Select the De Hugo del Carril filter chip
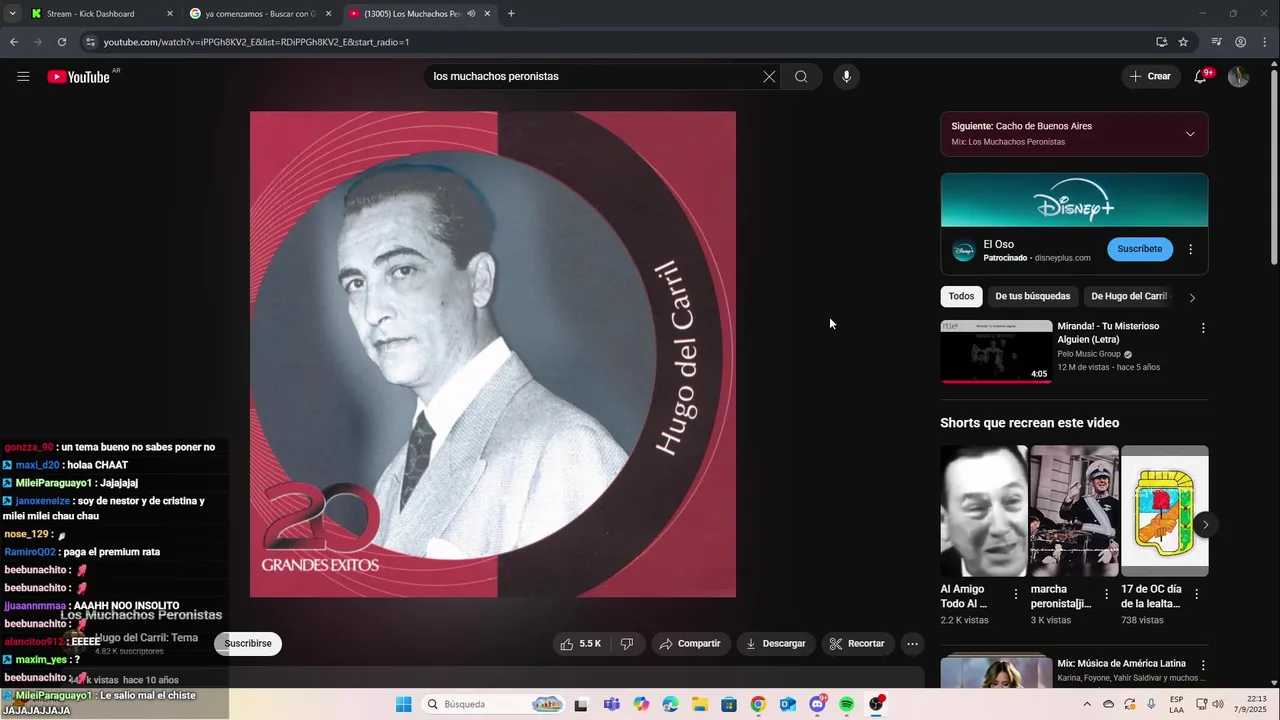 tap(1129, 297)
